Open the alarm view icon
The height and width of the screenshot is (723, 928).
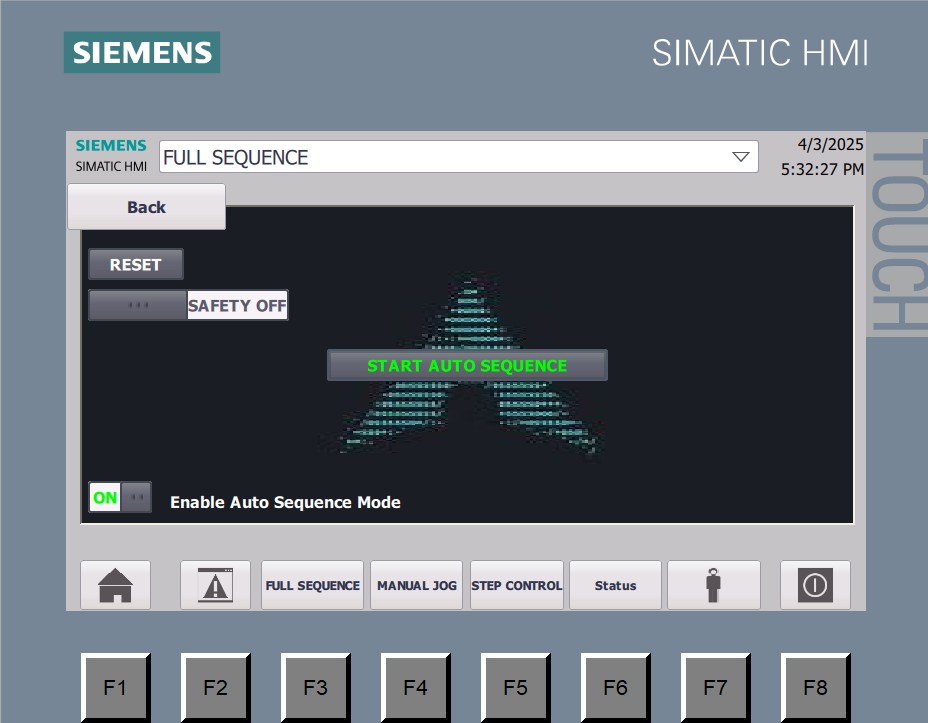point(215,585)
